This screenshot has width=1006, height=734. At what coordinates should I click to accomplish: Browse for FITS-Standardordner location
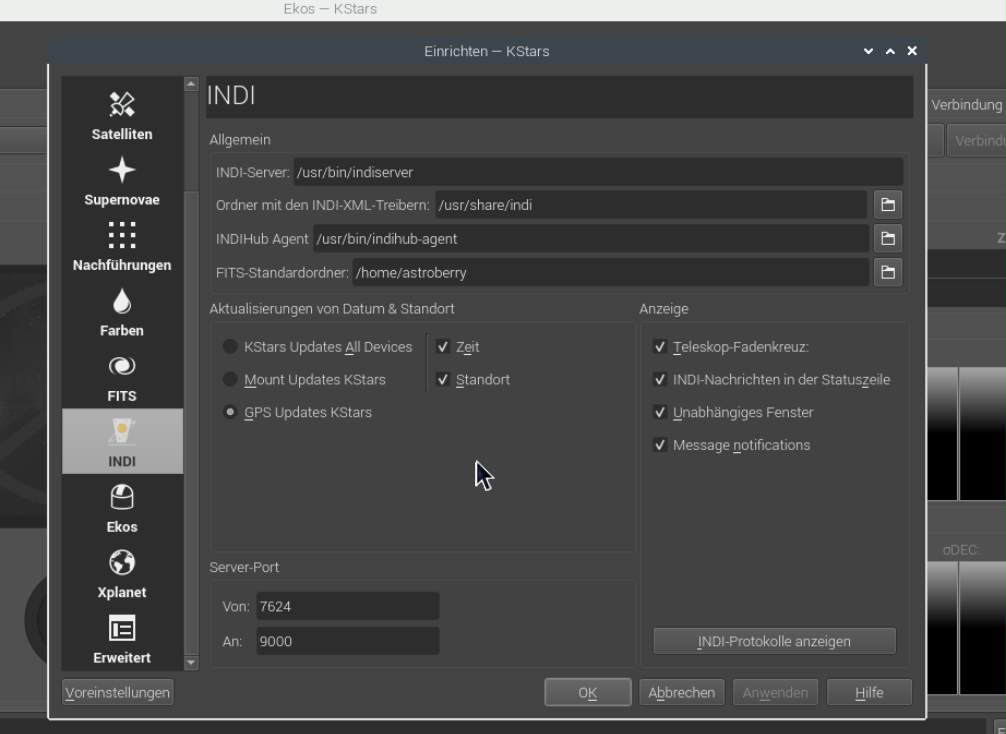tap(888, 272)
